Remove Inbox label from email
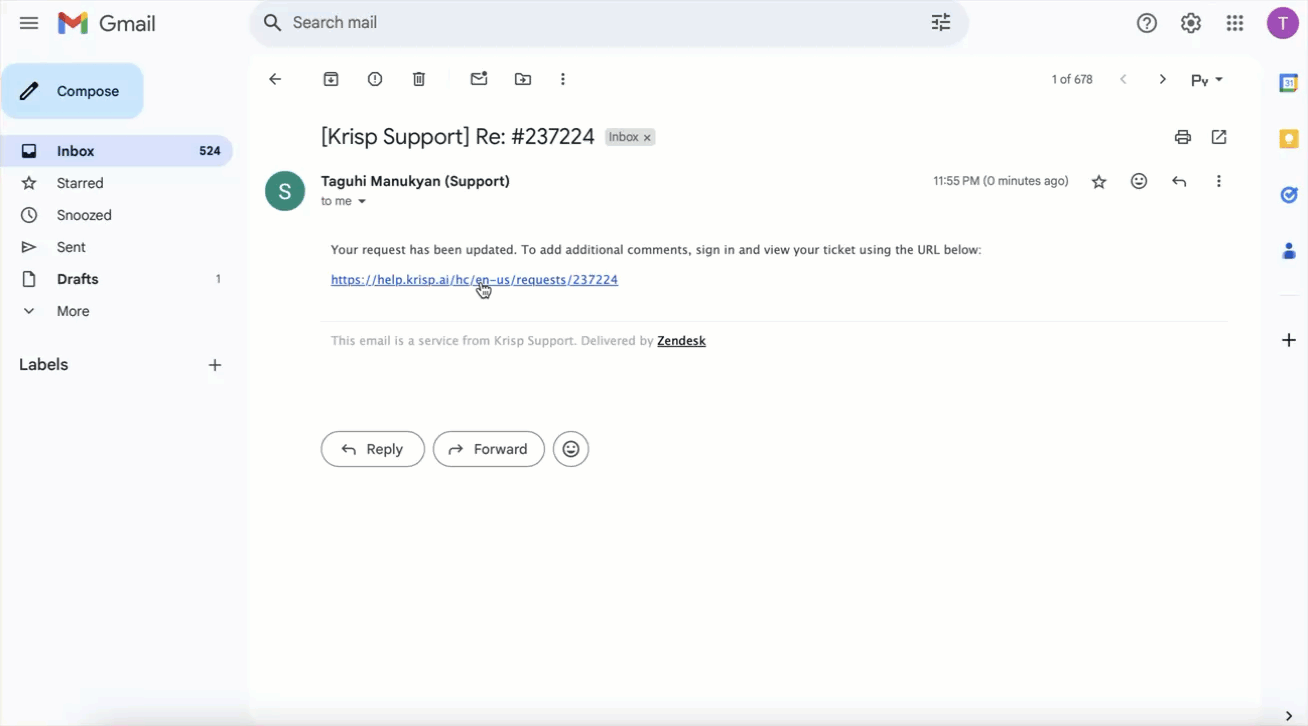 point(647,137)
